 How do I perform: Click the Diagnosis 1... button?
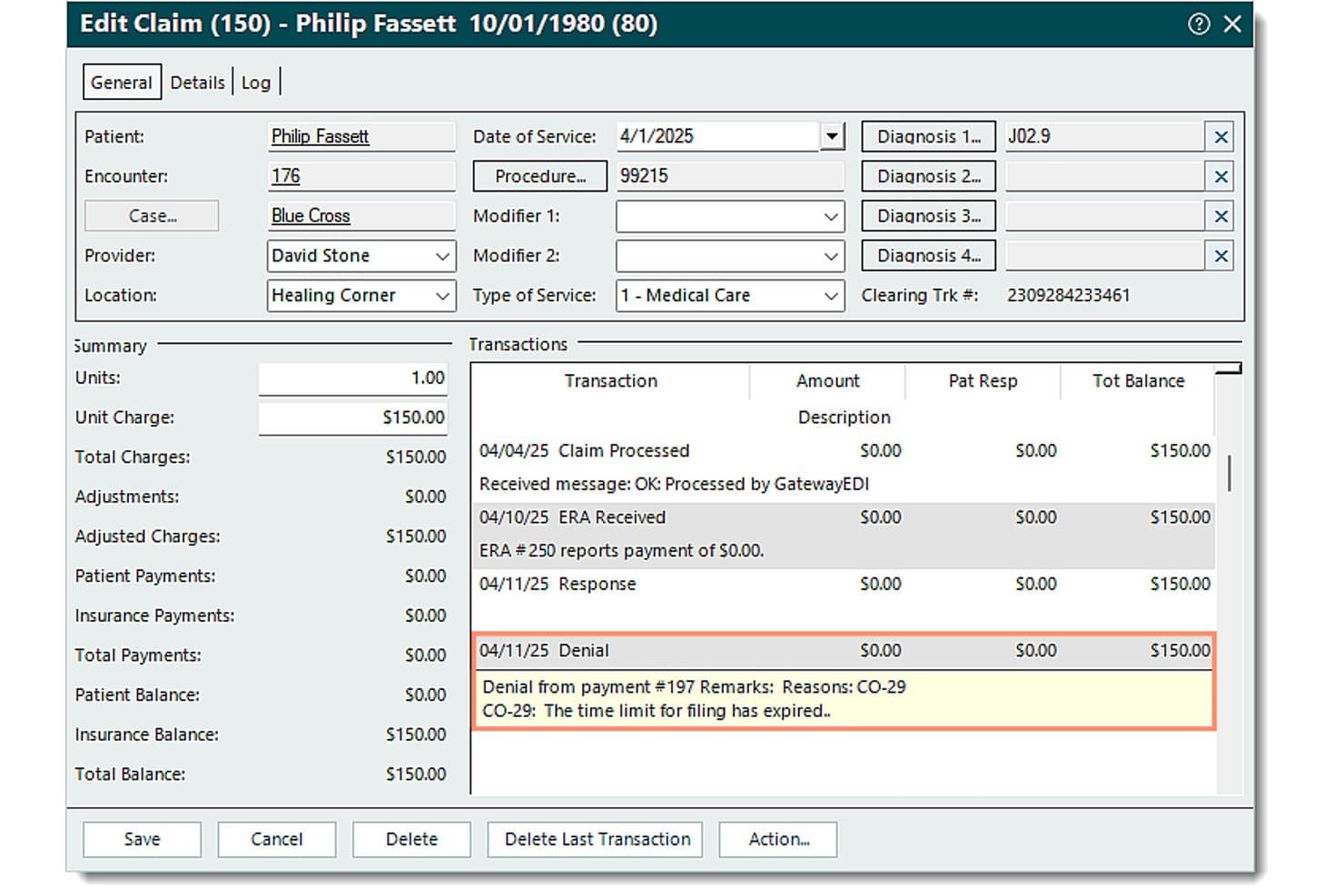click(x=928, y=136)
